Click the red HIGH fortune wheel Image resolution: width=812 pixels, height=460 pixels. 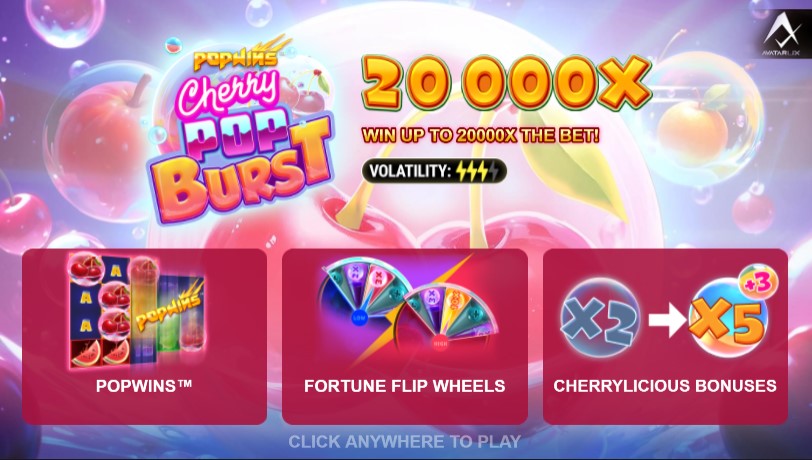click(445, 319)
